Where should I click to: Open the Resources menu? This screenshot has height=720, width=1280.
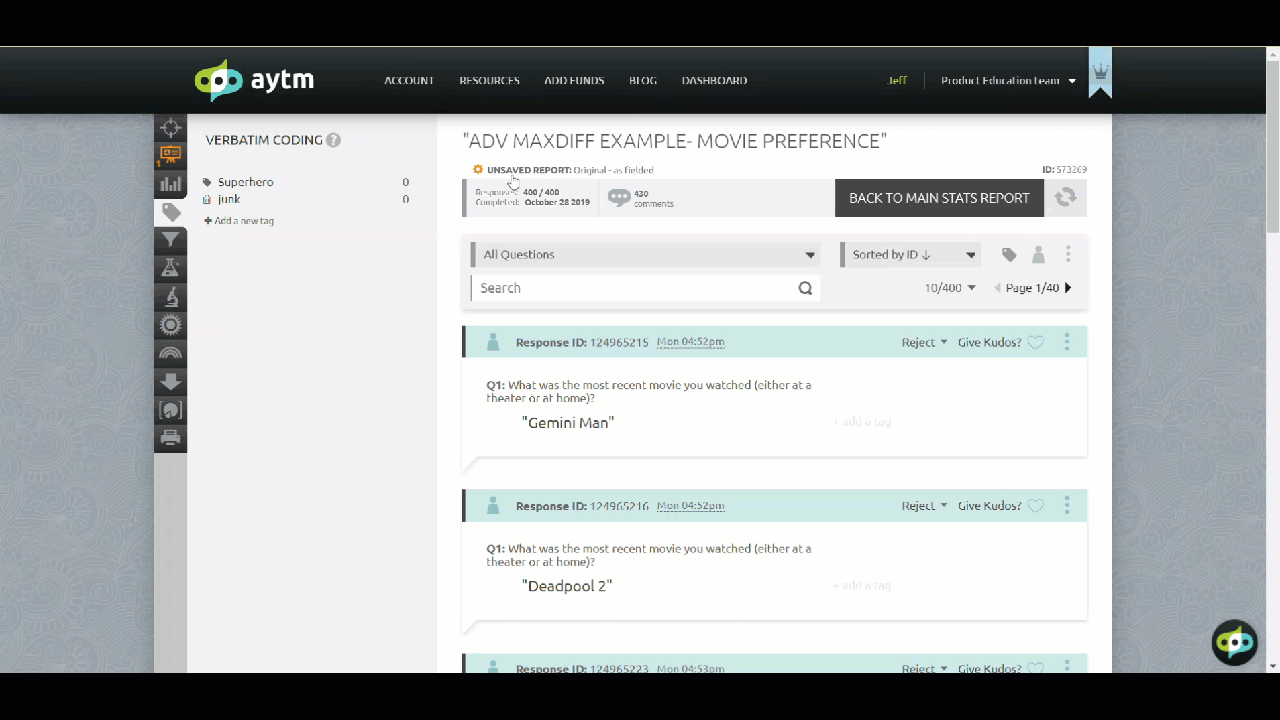click(x=489, y=81)
